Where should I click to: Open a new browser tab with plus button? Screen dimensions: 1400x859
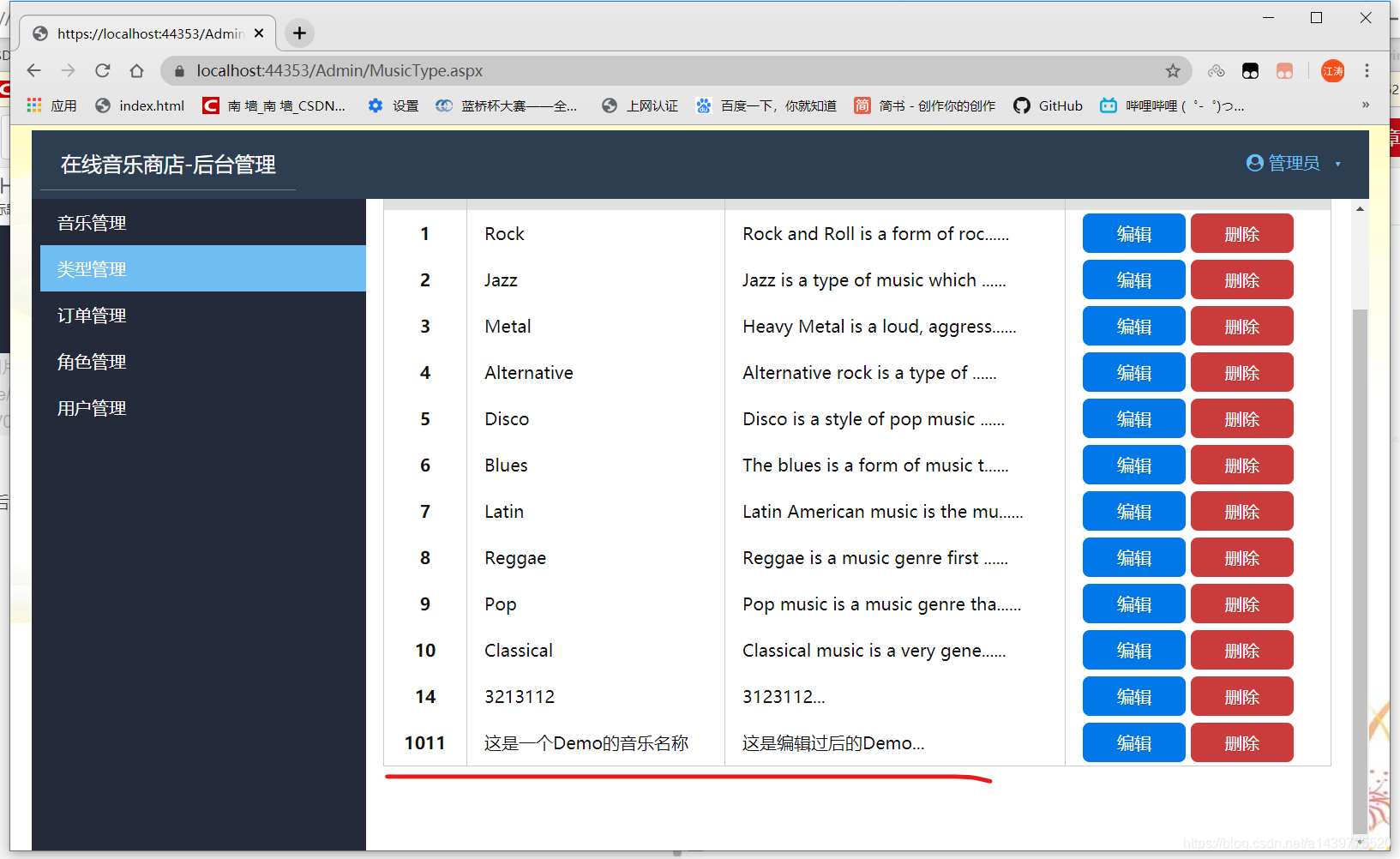point(299,33)
